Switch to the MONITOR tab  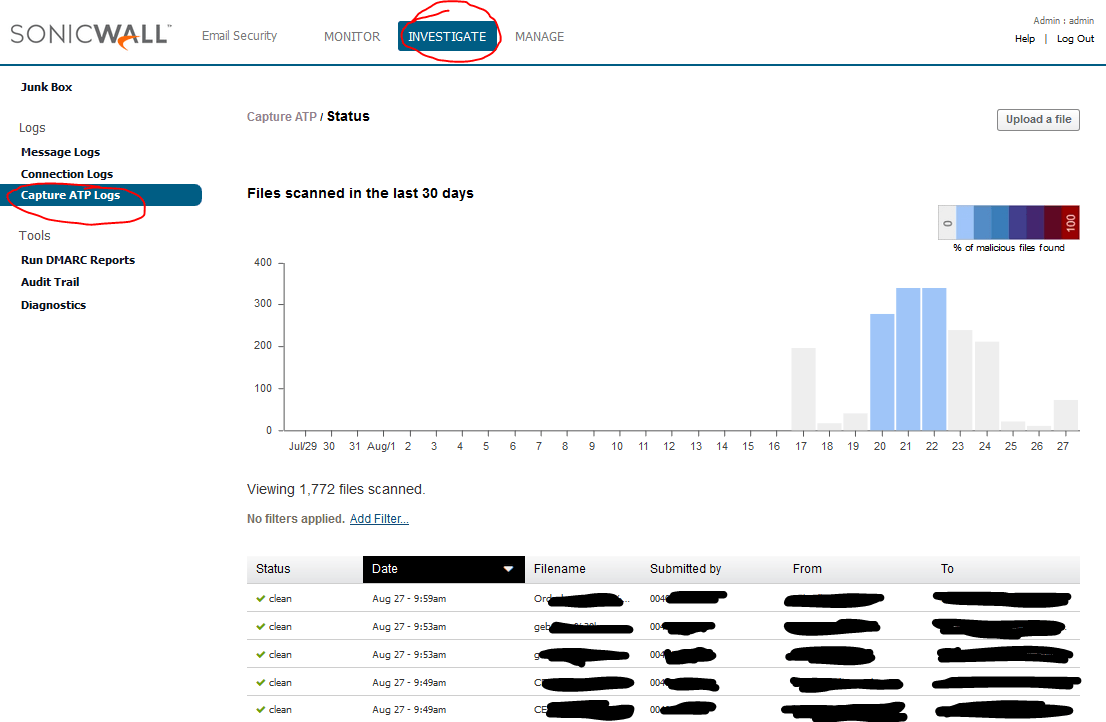pyautogui.click(x=352, y=37)
